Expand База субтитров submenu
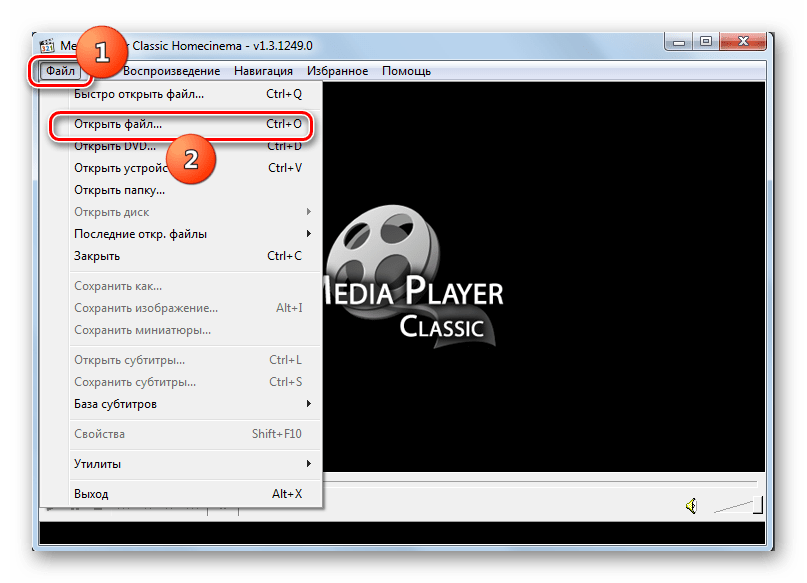This screenshot has width=807, height=583. pos(196,404)
